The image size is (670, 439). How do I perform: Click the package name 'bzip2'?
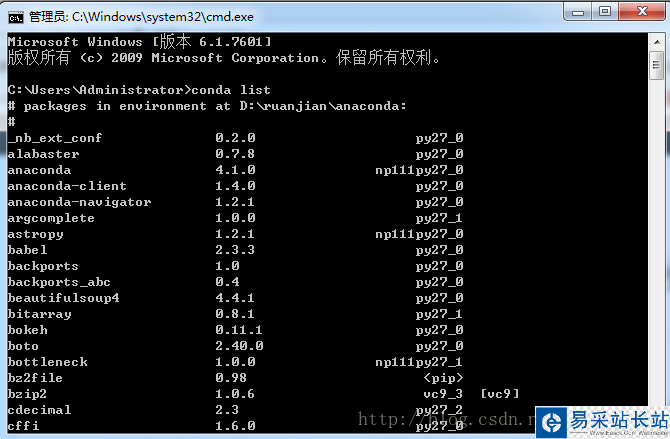(27, 394)
